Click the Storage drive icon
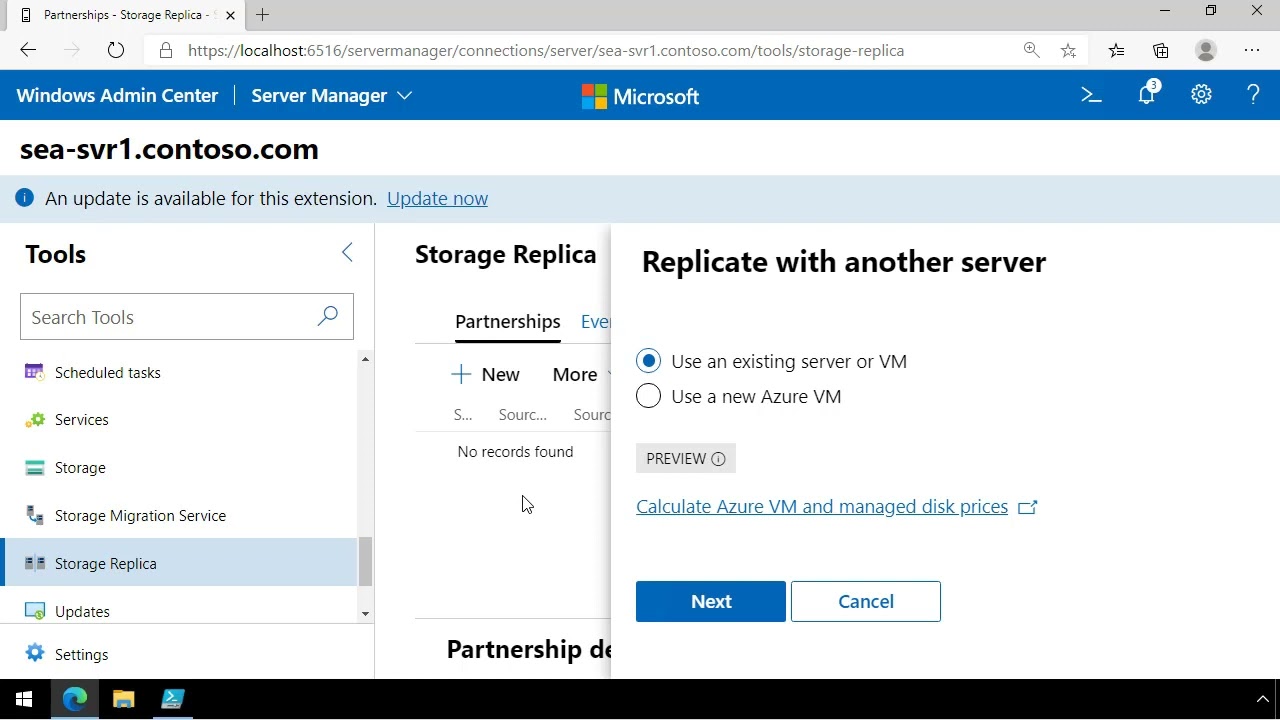 pyautogui.click(x=35, y=468)
